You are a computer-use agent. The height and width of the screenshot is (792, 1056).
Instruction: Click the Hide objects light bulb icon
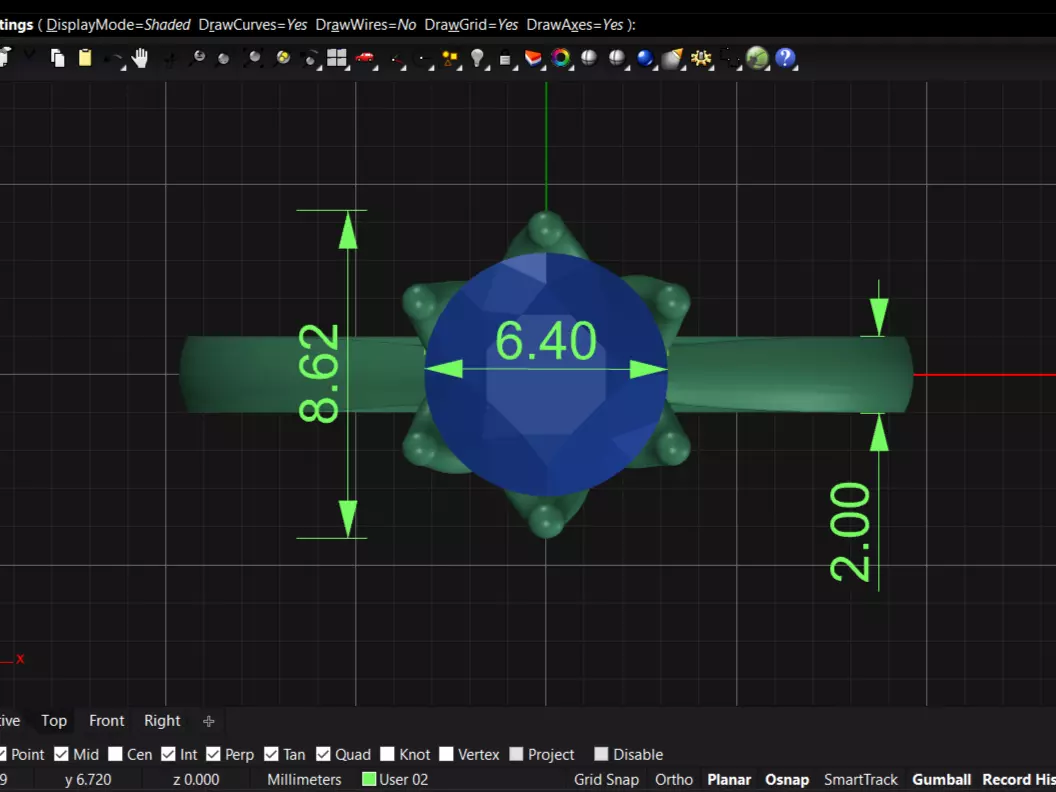coord(477,59)
